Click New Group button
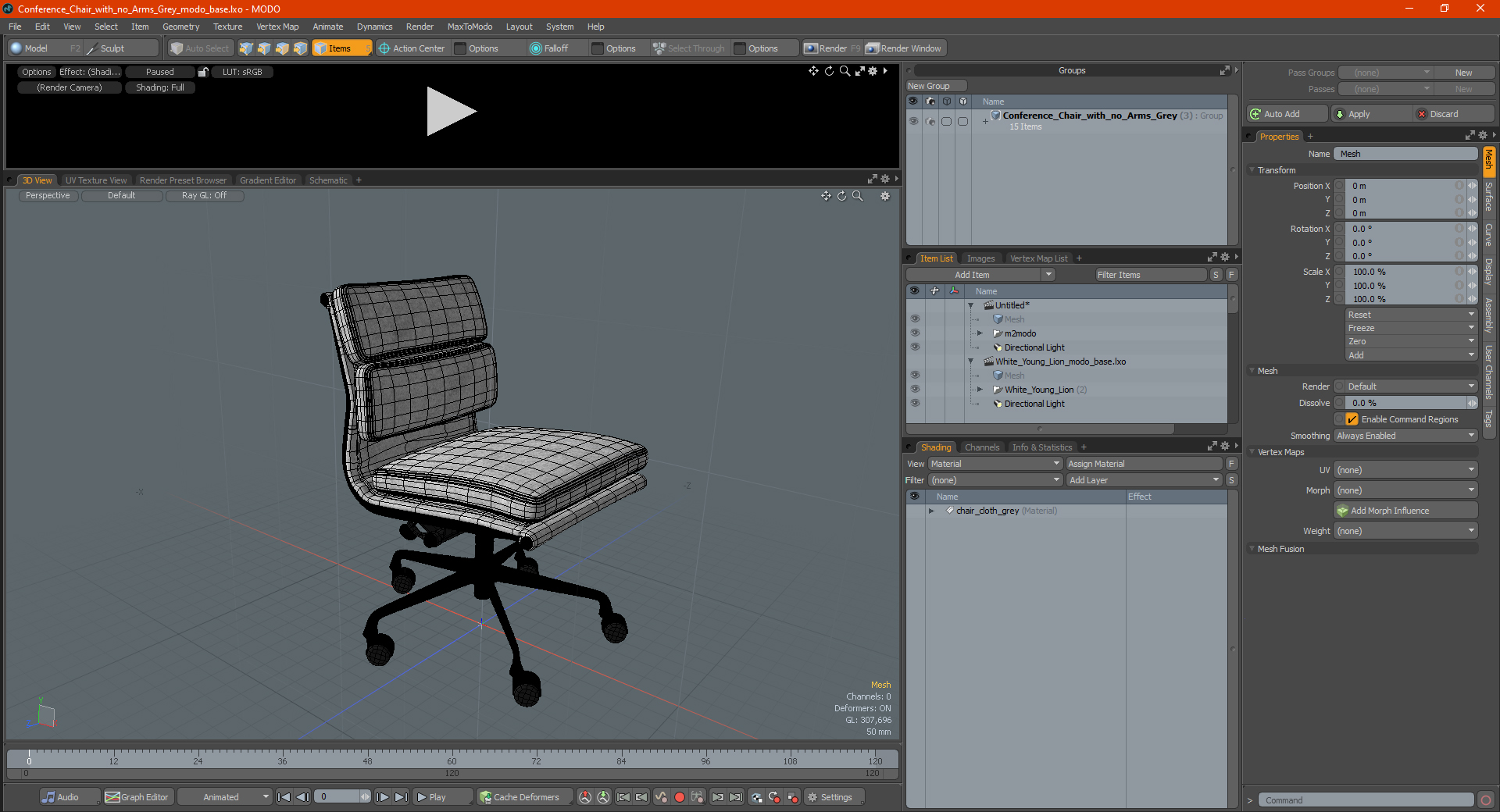Screen dimensions: 1500x812 tap(936, 86)
